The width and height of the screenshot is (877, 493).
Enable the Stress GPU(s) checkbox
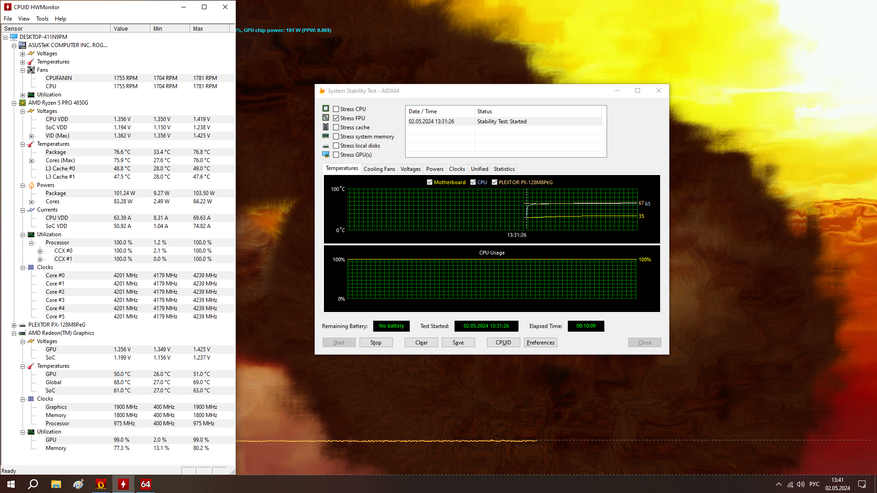click(336, 154)
